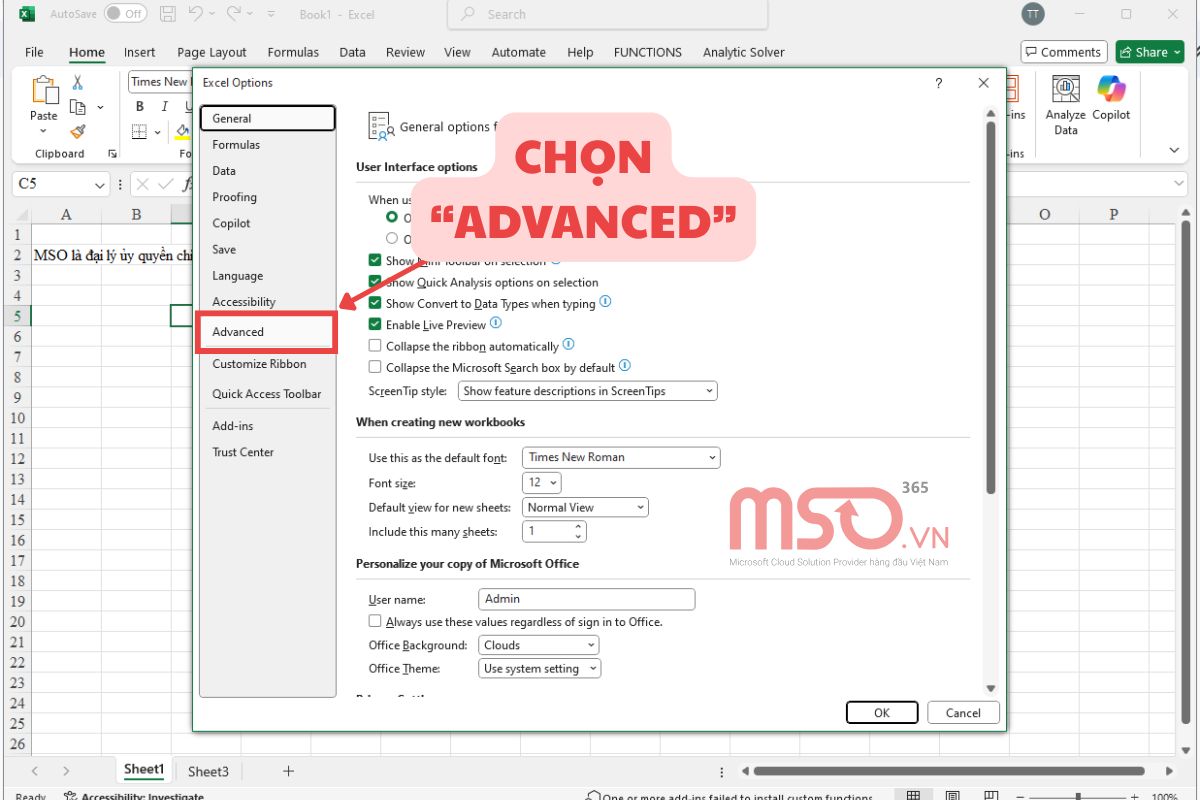This screenshot has height=800, width=1200.
Task: Click the Save icon in title bar
Action: [168, 14]
